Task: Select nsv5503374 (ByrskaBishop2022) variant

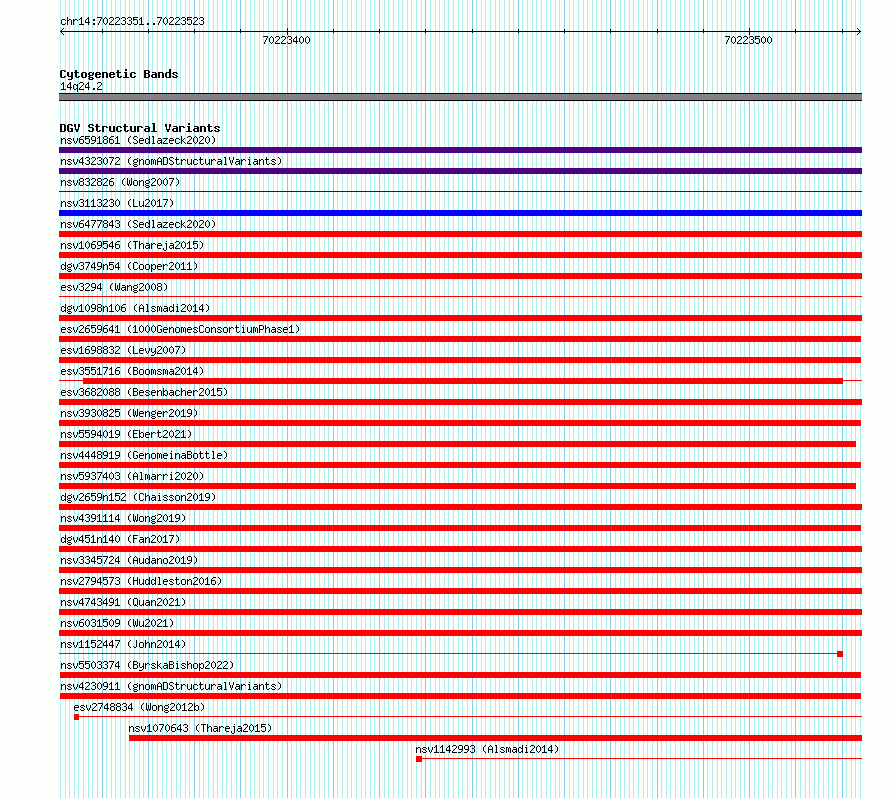Action: coord(147,665)
